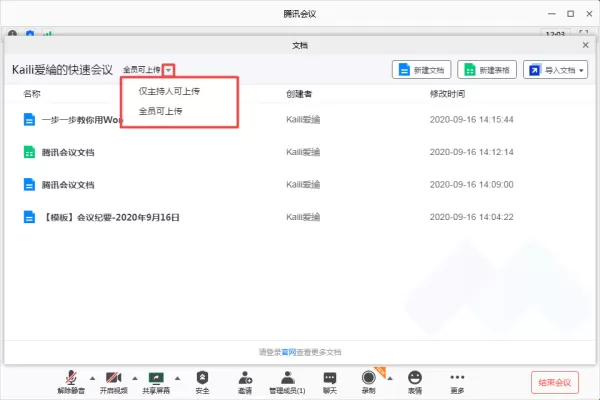Open the Security shield menu
This screenshot has width=600, height=400.
pyautogui.click(x=202, y=382)
